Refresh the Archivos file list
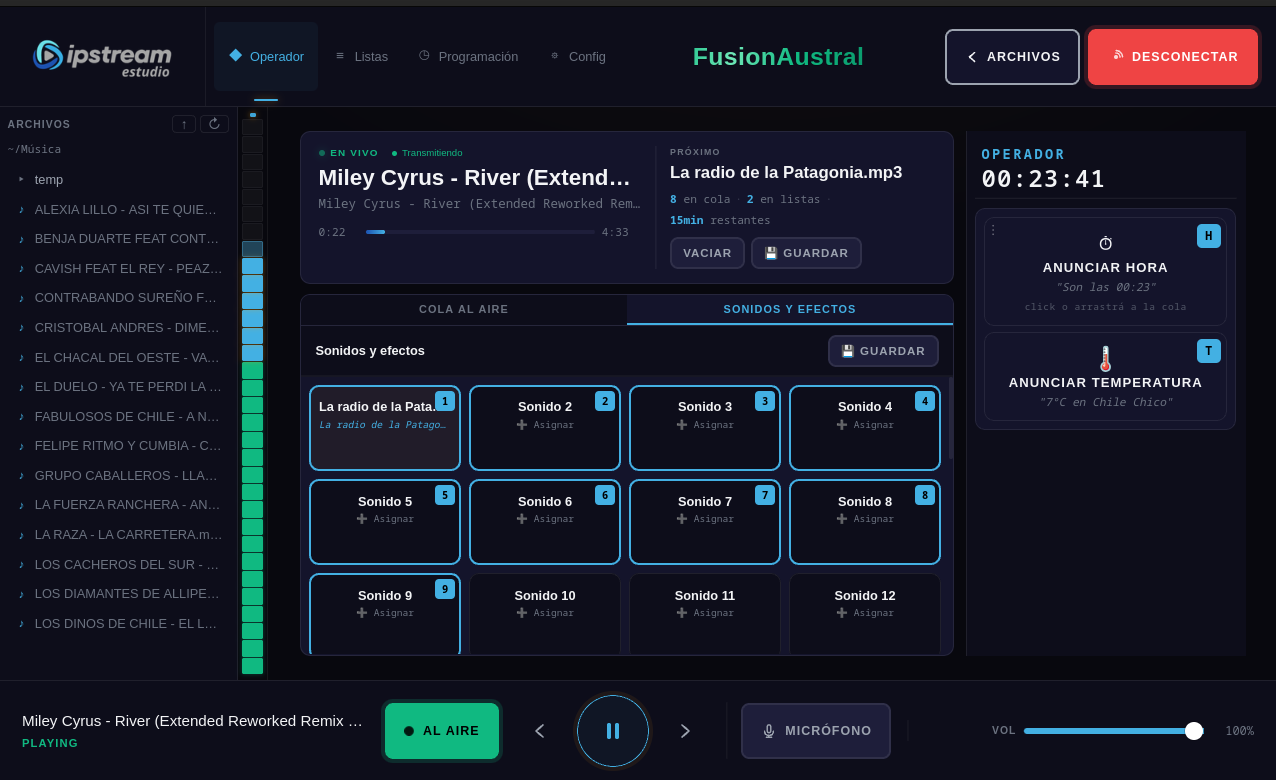This screenshot has width=1276, height=780. [214, 124]
